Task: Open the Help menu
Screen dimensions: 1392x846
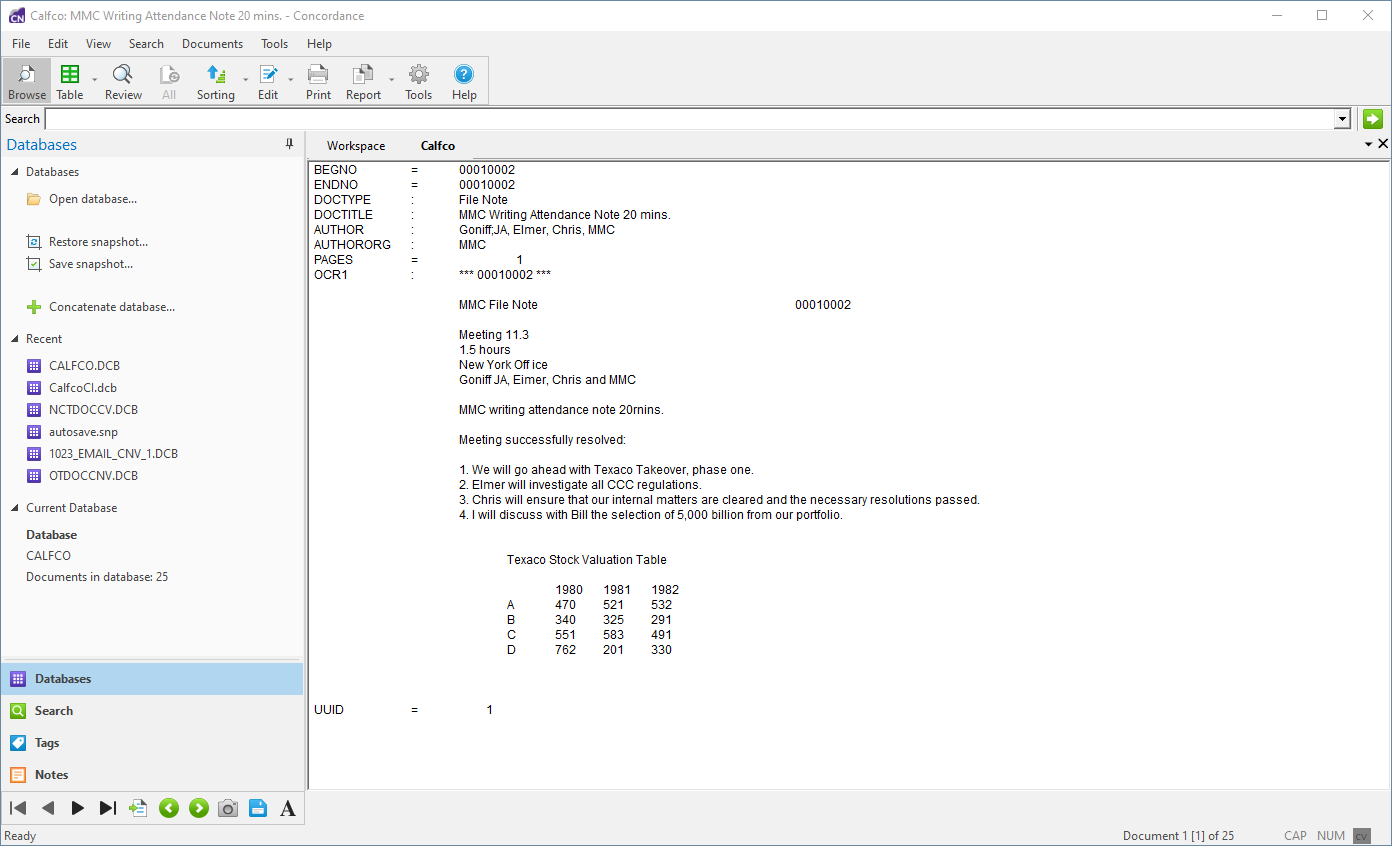Action: click(x=319, y=44)
